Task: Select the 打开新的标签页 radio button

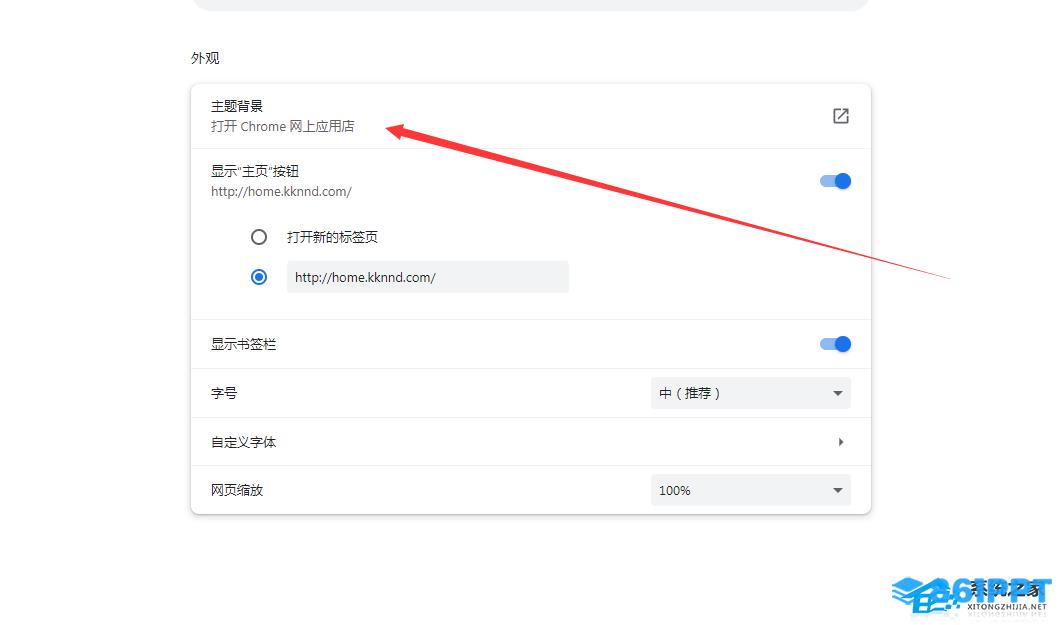Action: (259, 237)
